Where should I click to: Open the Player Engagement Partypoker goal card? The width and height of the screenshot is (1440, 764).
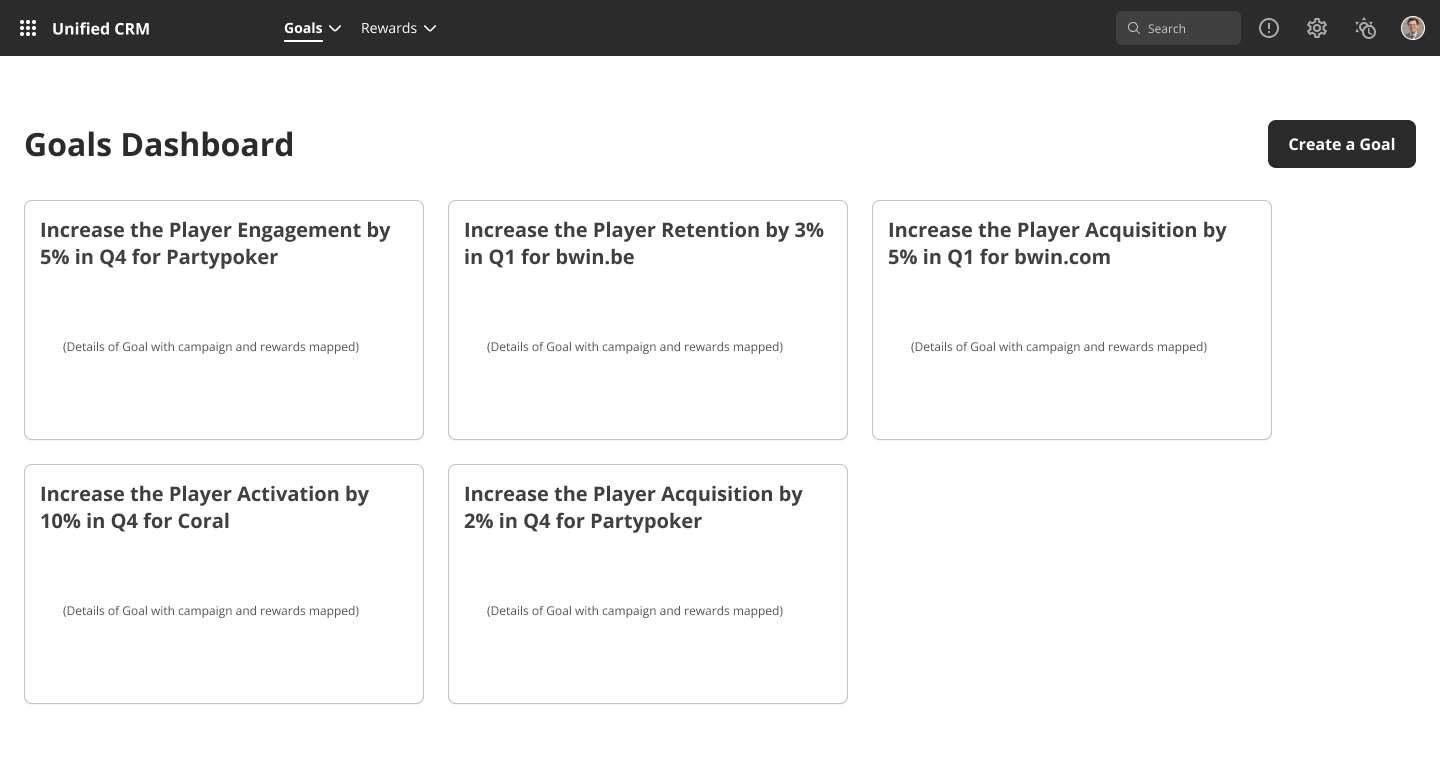[224, 320]
